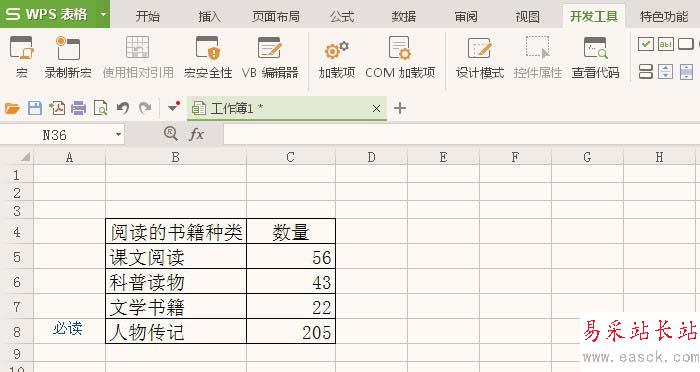Expand the name box dropdown arrow
This screenshot has height=372, width=700.
118,134
